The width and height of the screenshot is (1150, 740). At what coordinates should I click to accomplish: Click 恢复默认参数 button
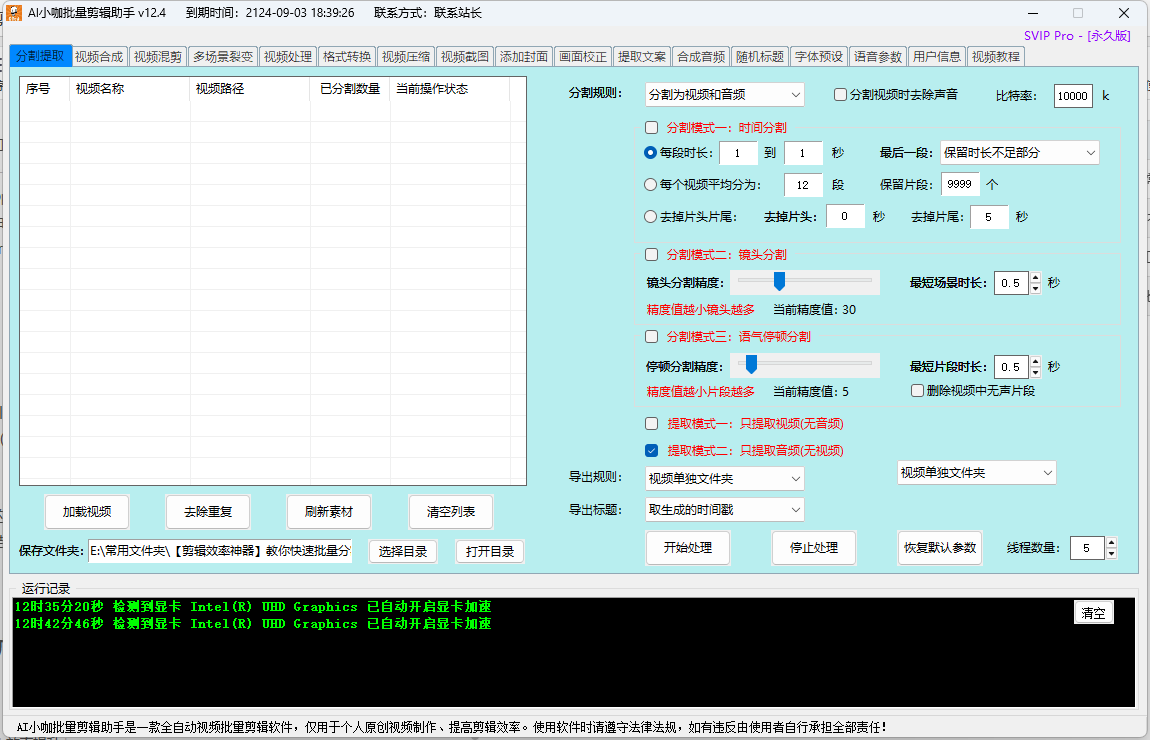[x=940, y=548]
